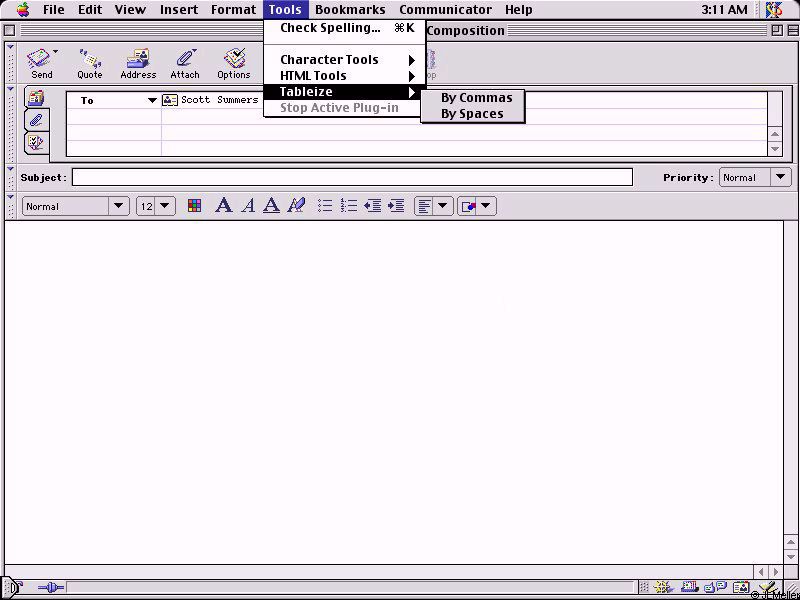The image size is (800, 600).
Task: Click the Scott Summers recipient entry
Action: [219, 100]
